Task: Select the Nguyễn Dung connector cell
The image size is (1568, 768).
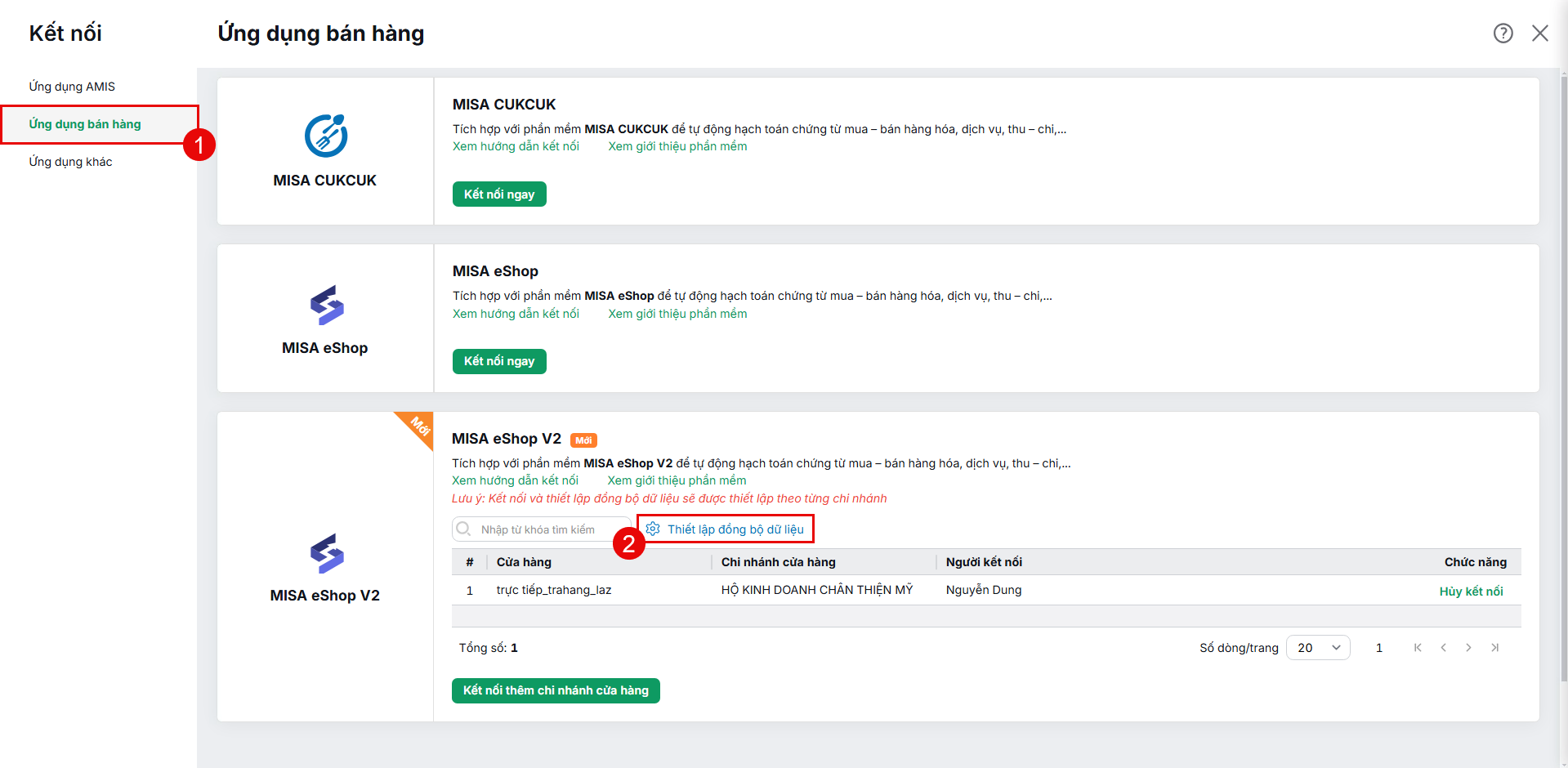Action: pyautogui.click(x=983, y=590)
